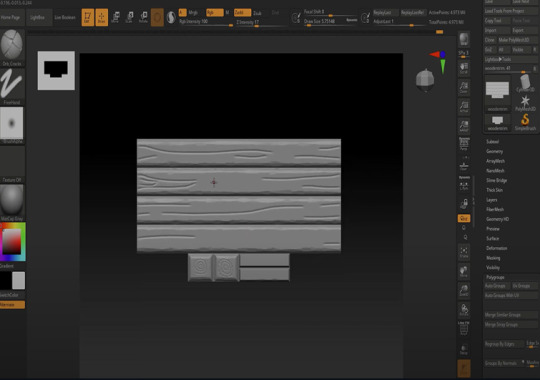The image size is (540, 380).
Task: Expand the Deformation section
Action: pyautogui.click(x=496, y=248)
